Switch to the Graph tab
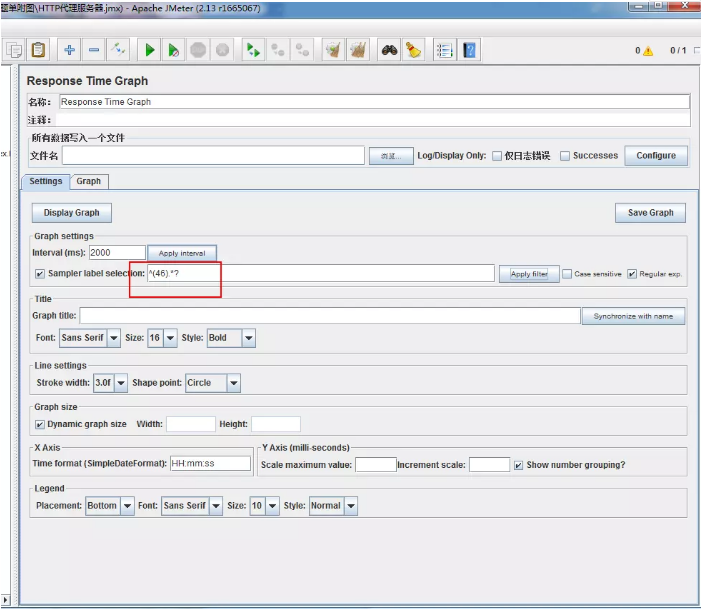The image size is (703, 611). (89, 182)
